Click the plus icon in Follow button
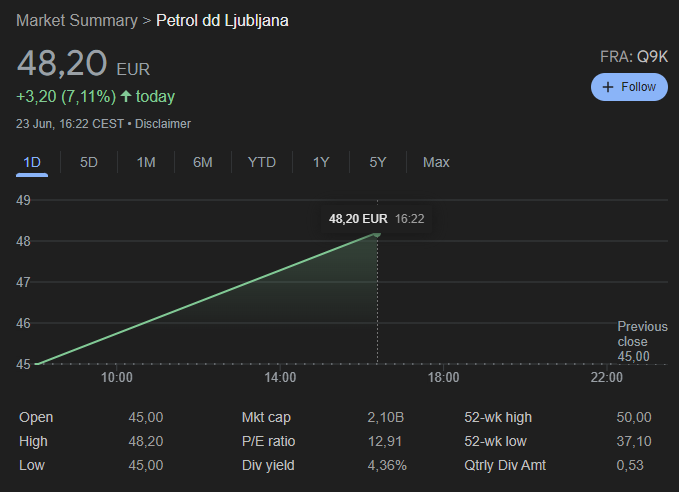The image size is (679, 492). pyautogui.click(x=608, y=87)
